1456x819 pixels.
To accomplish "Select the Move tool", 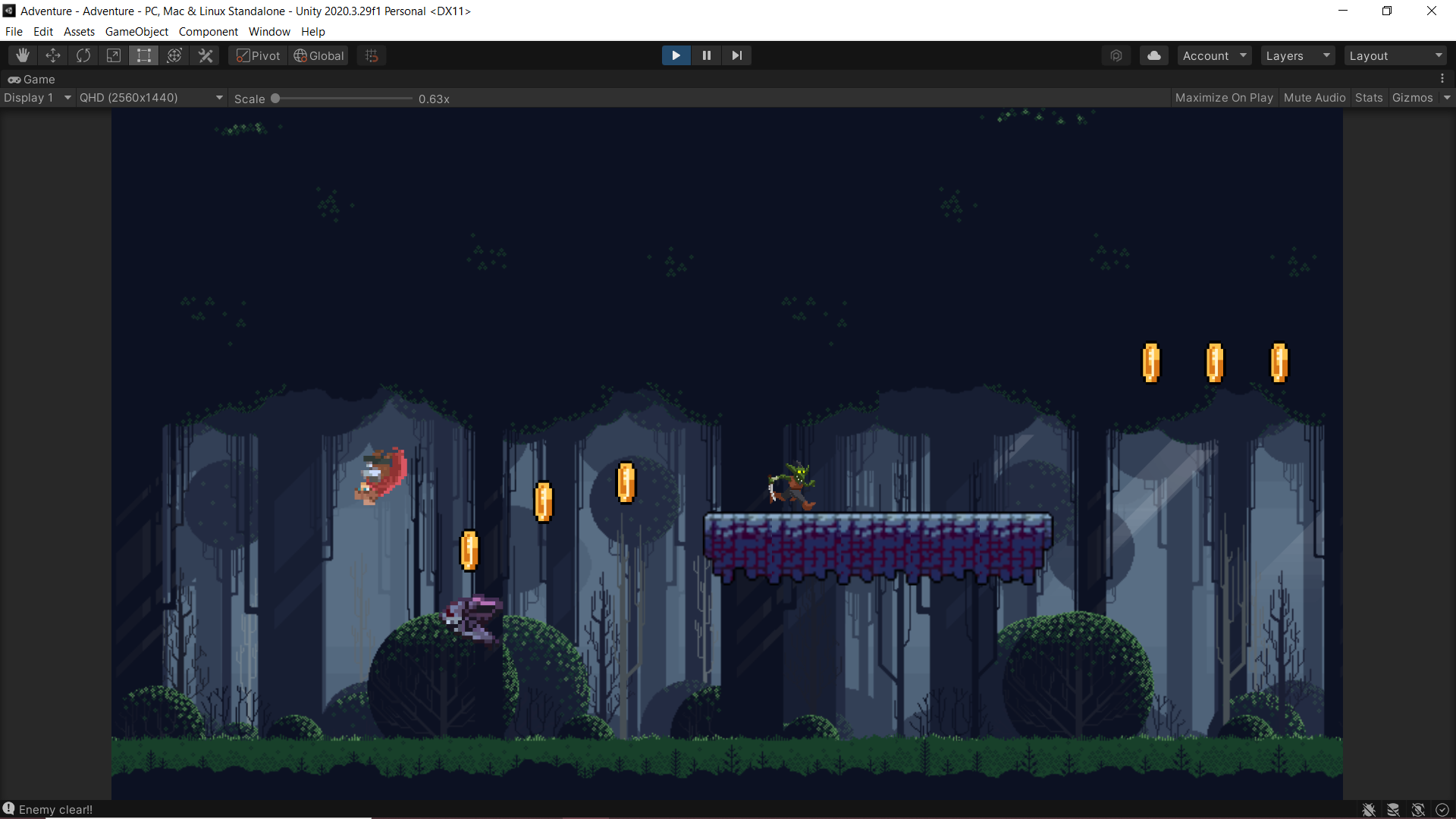I will 52,55.
